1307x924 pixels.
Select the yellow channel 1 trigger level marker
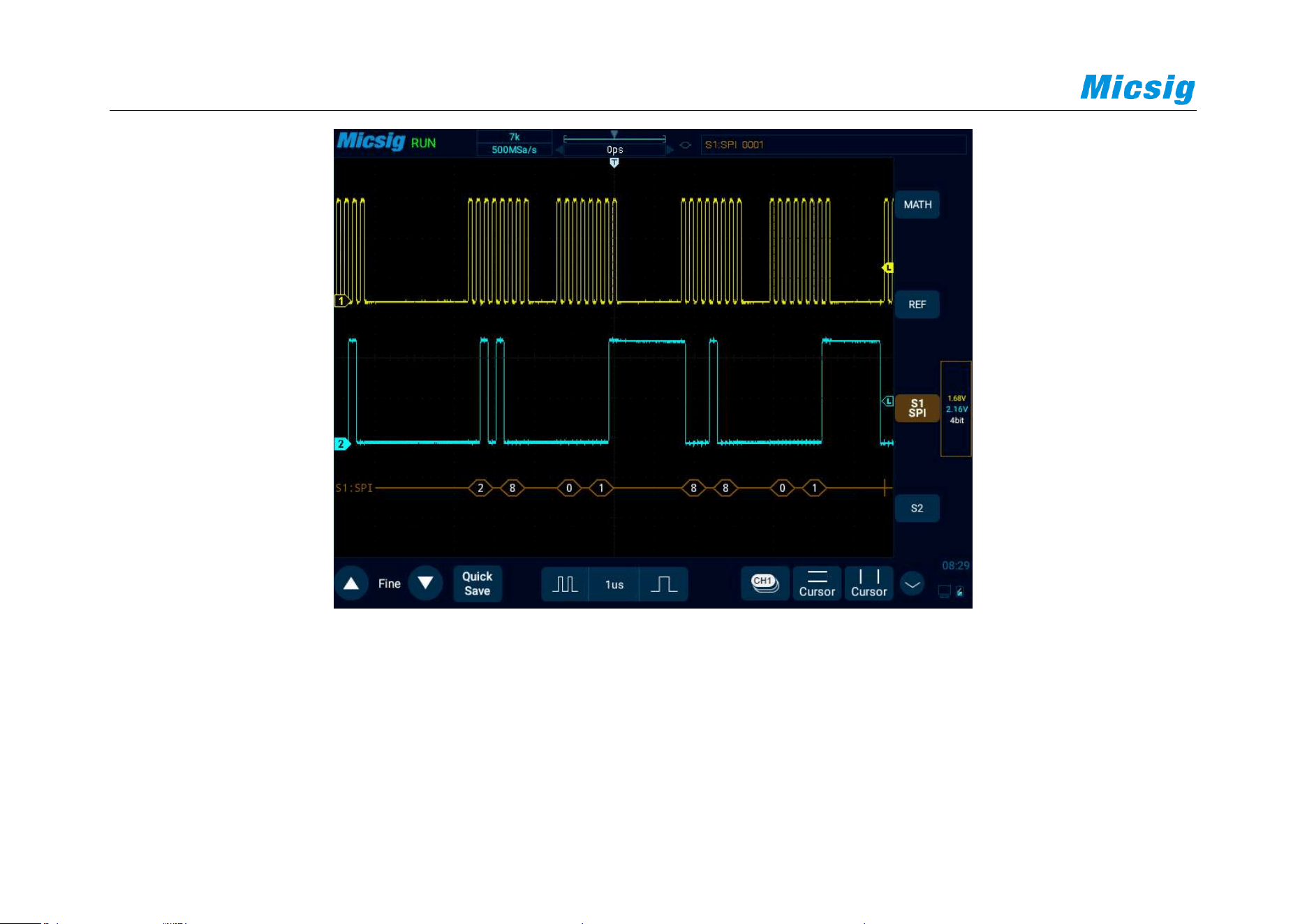887,268
